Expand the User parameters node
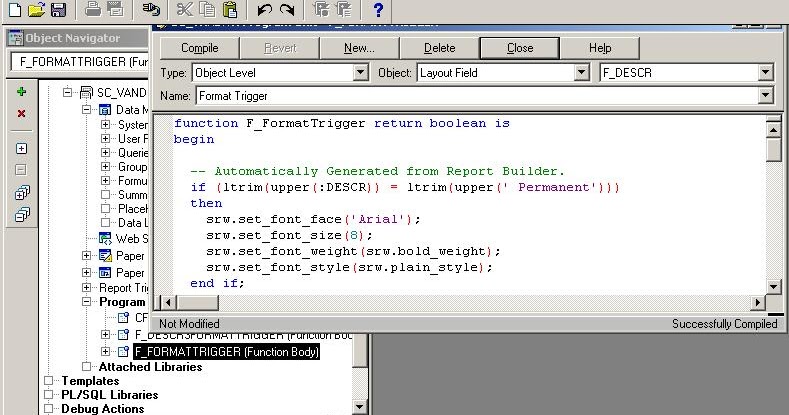Screen dimensions: 789x415 (105, 138)
